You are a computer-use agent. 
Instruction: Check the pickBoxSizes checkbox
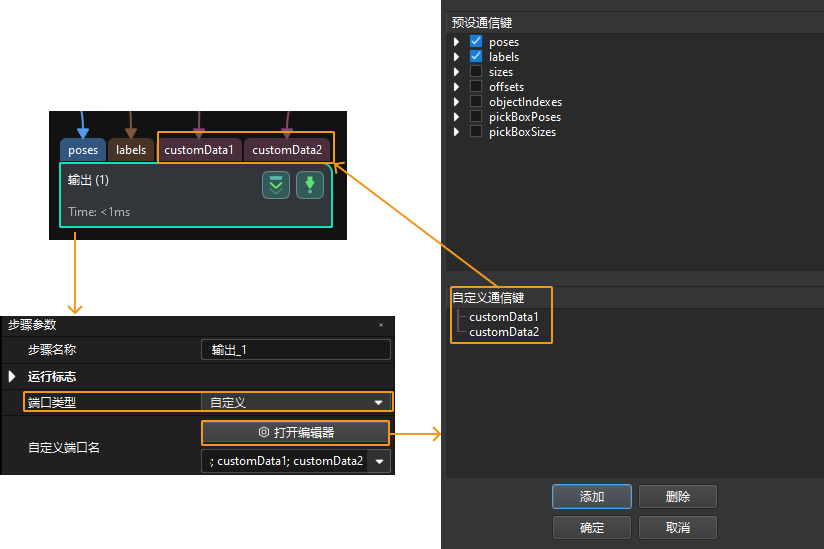pyautogui.click(x=476, y=131)
